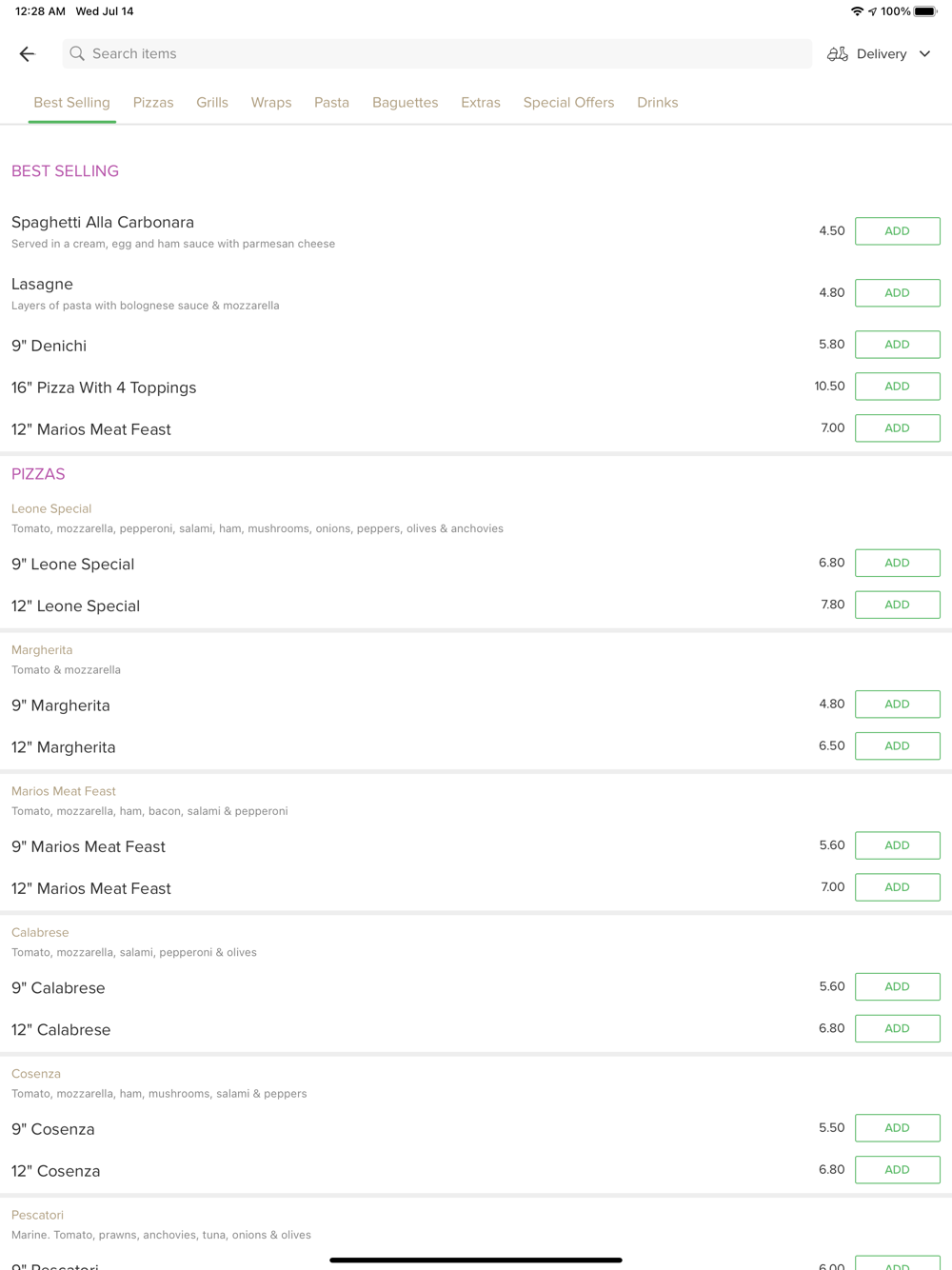
Task: Expand the Delivery dropdown chevron
Action: (924, 54)
